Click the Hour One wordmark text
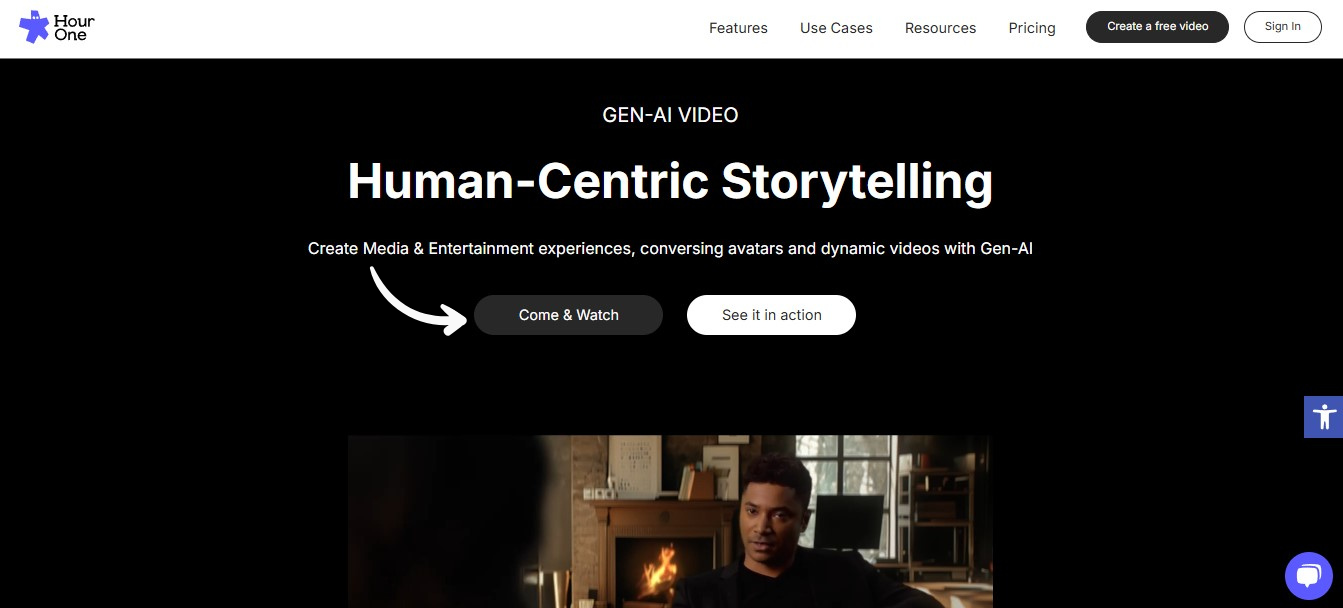Screen dimensions: 1343x608 (75, 28)
